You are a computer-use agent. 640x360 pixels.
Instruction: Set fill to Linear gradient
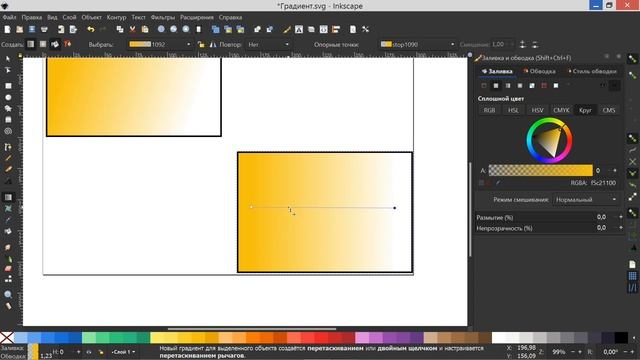508,86
